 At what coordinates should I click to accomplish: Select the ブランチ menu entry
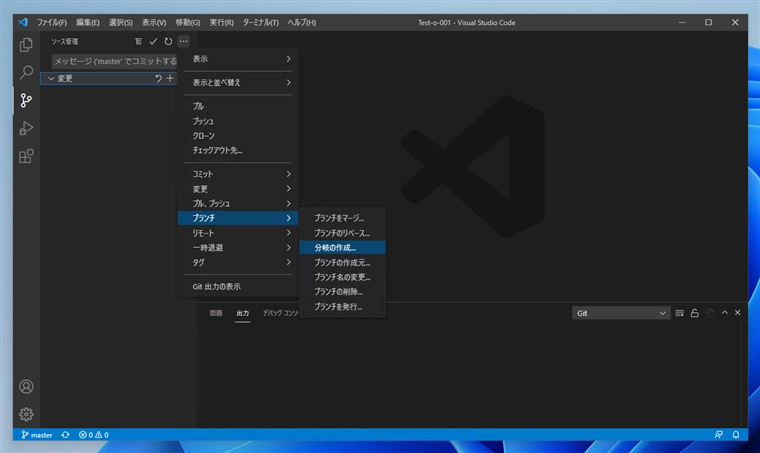point(238,218)
